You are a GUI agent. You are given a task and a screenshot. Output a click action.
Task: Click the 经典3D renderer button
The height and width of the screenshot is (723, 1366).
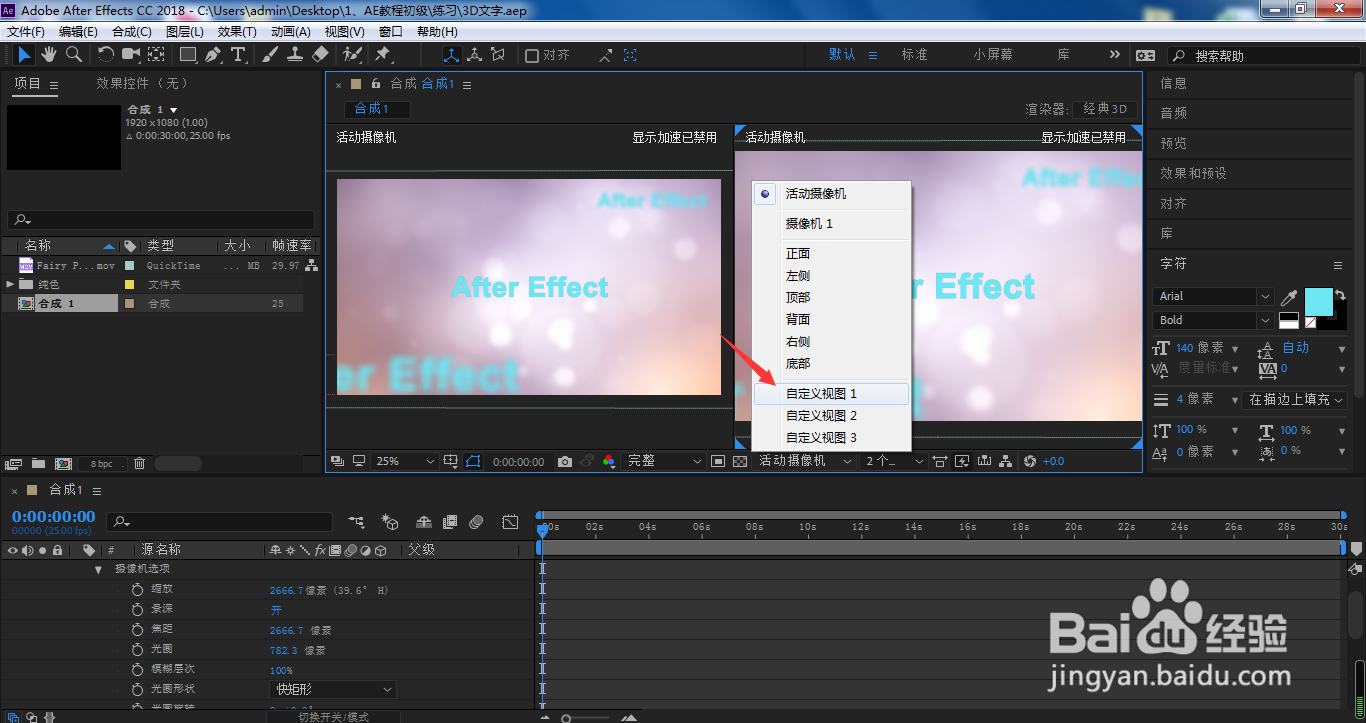click(1106, 109)
